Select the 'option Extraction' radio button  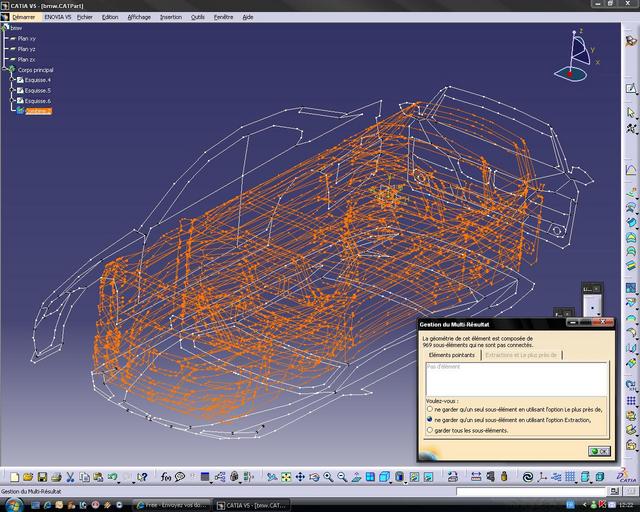point(430,420)
